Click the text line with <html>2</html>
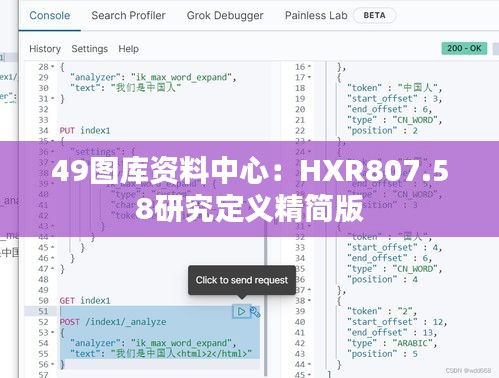The image size is (499, 378). click(x=161, y=354)
